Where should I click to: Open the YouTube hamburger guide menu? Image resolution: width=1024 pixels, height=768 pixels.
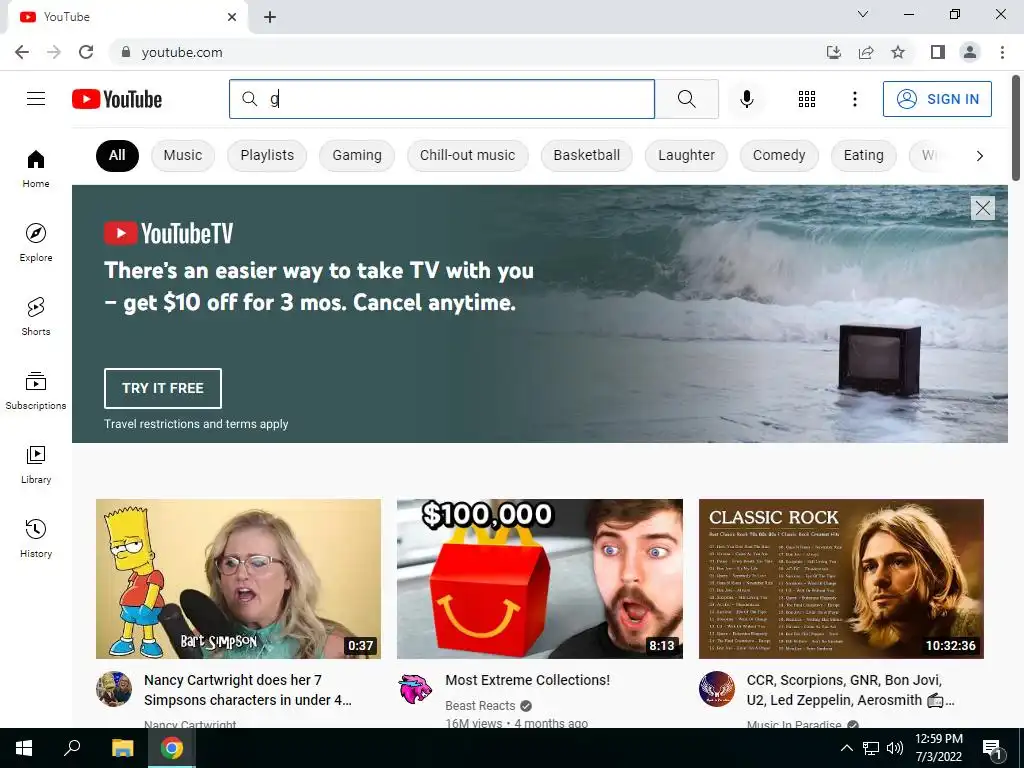click(36, 99)
